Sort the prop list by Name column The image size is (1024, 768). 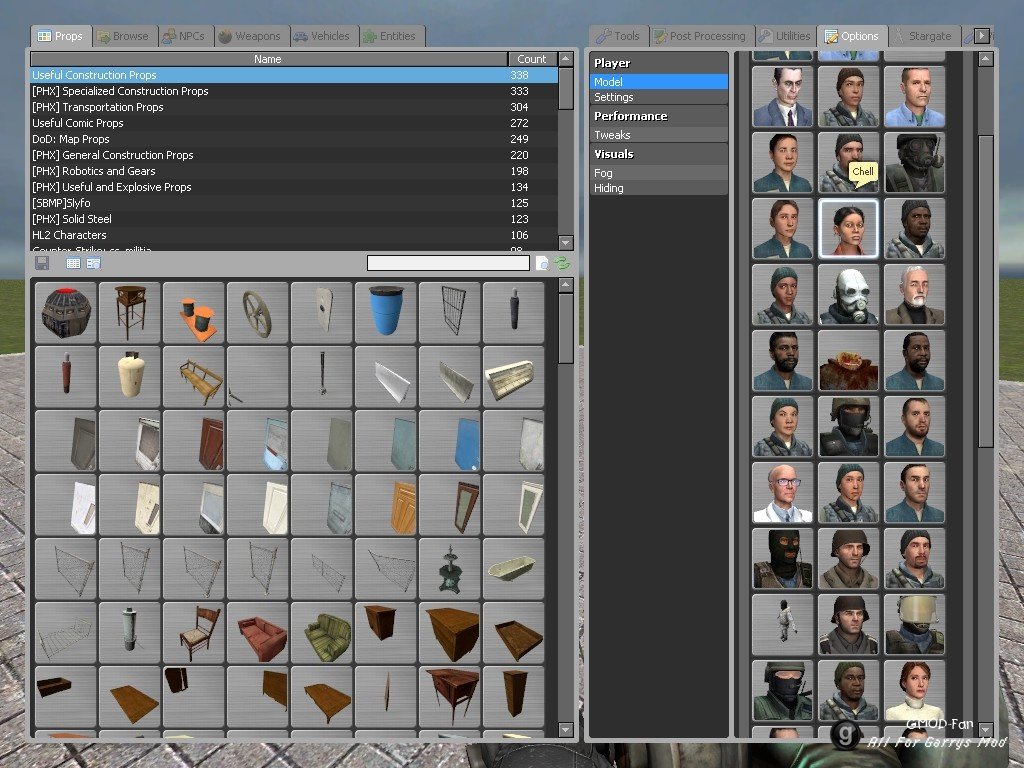tap(268, 59)
